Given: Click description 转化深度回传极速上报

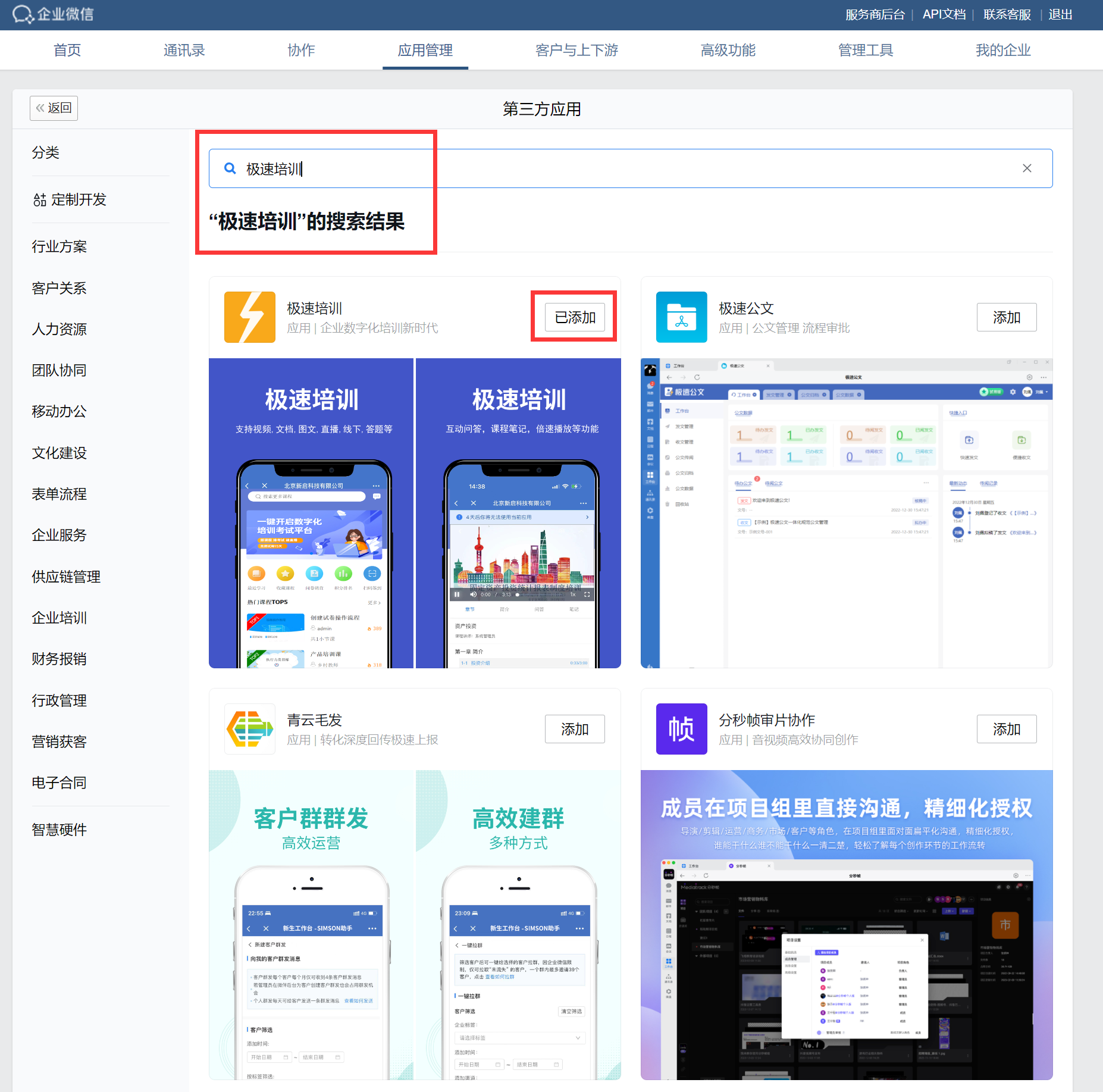Looking at the screenshot, I should click(x=379, y=740).
